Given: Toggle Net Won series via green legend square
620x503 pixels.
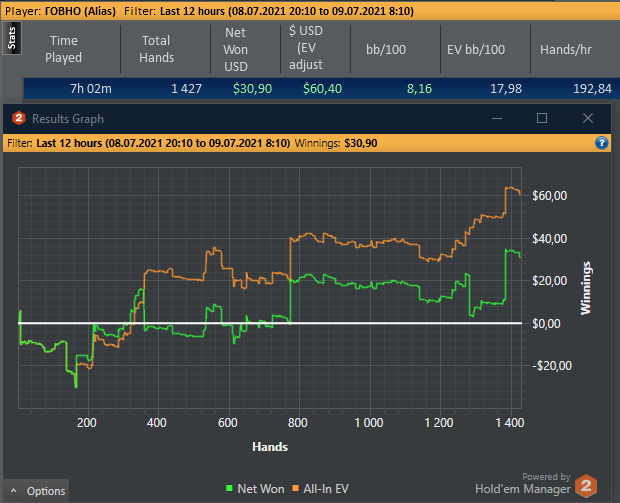Looking at the screenshot, I should pyautogui.click(x=229, y=488).
